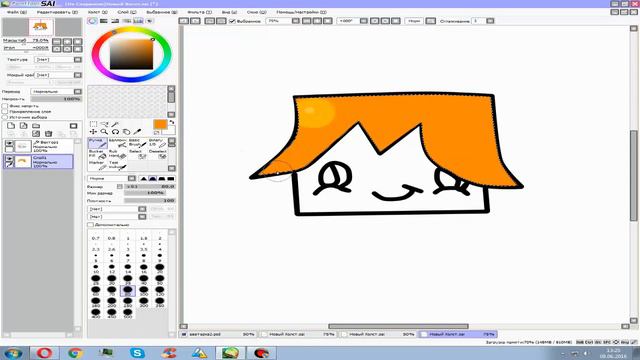This screenshot has width=640, height=360.
Task: Select brush size 500 preset
Action: click(128, 314)
